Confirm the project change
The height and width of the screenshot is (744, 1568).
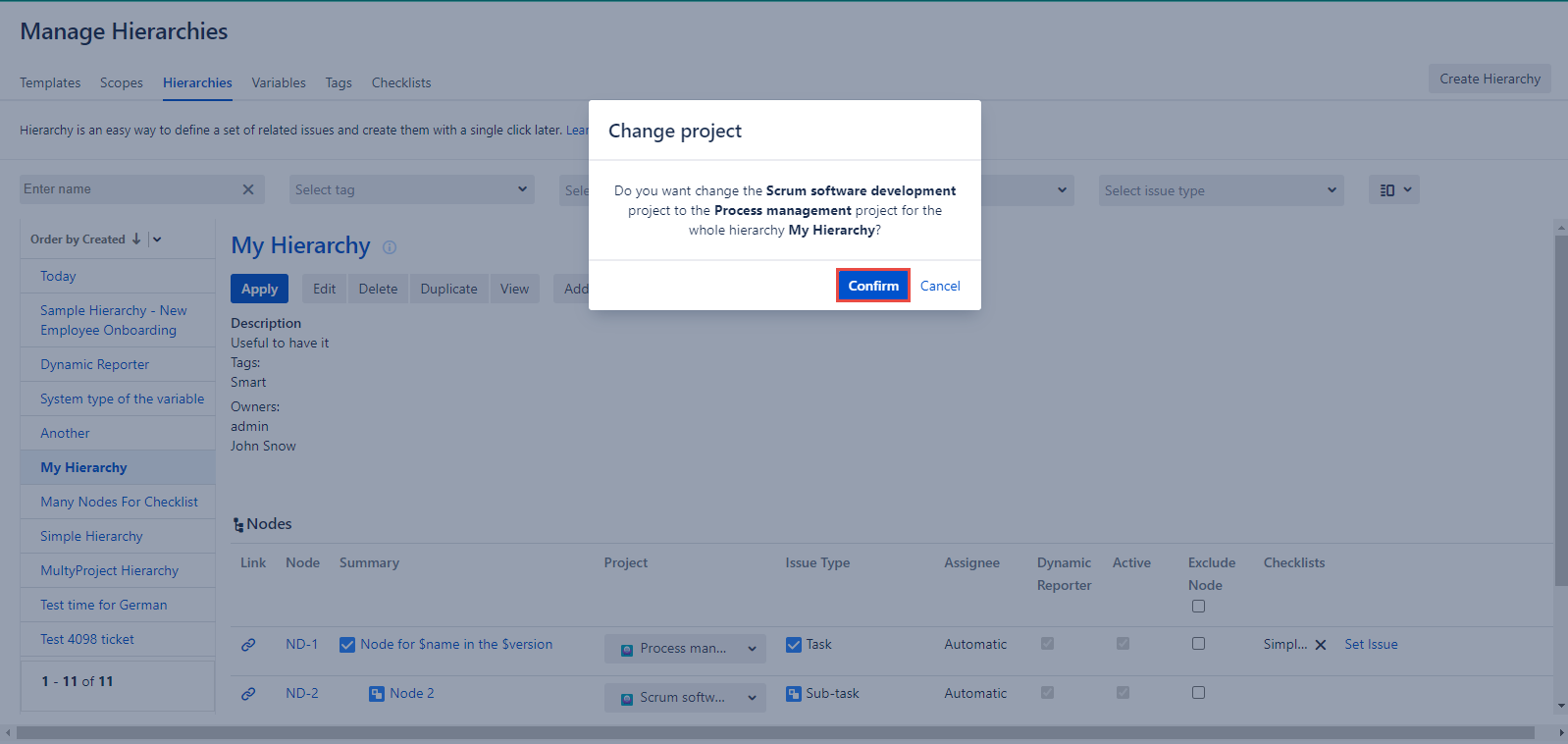click(x=872, y=286)
